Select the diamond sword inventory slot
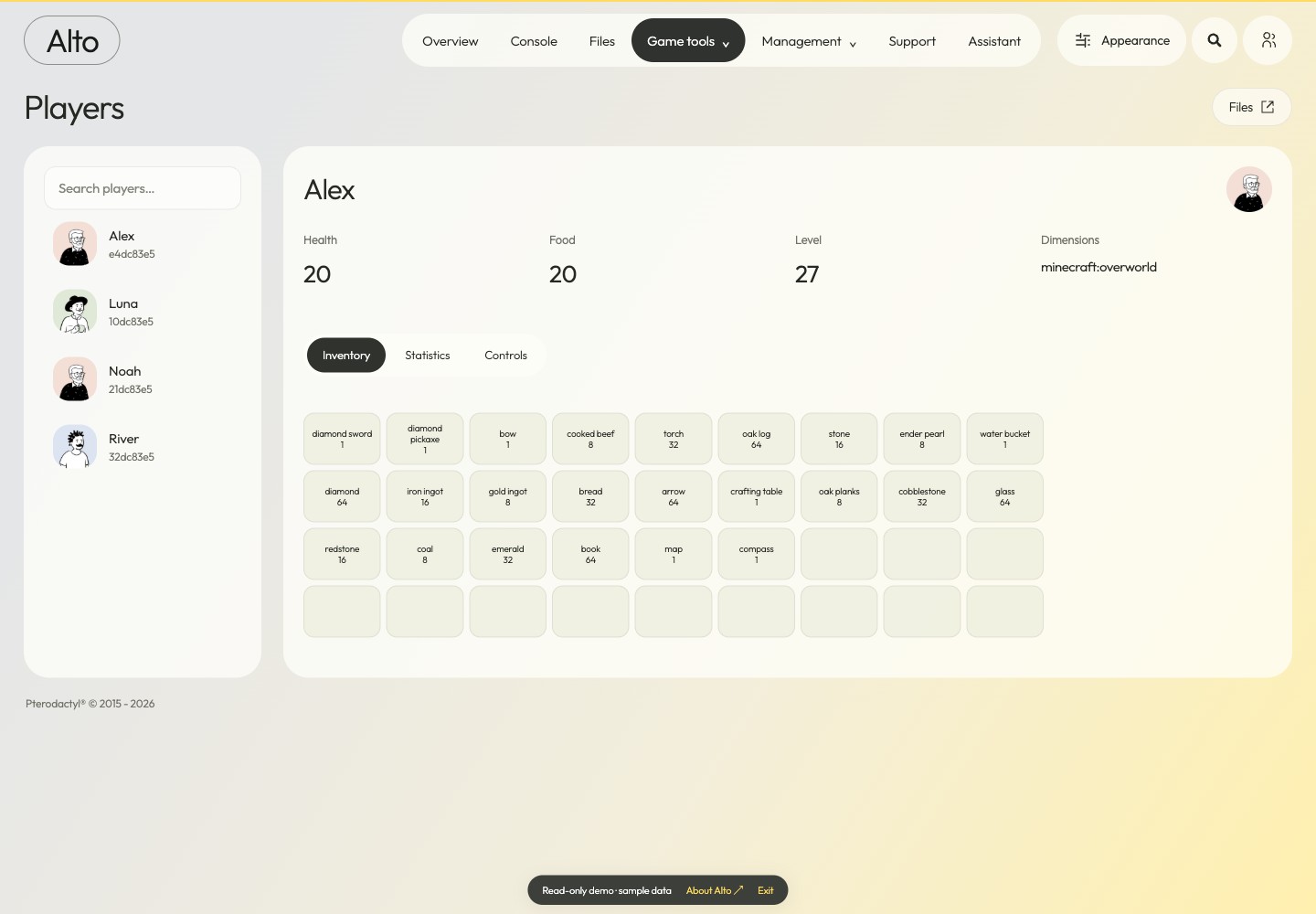The image size is (1316, 914). tap(342, 439)
